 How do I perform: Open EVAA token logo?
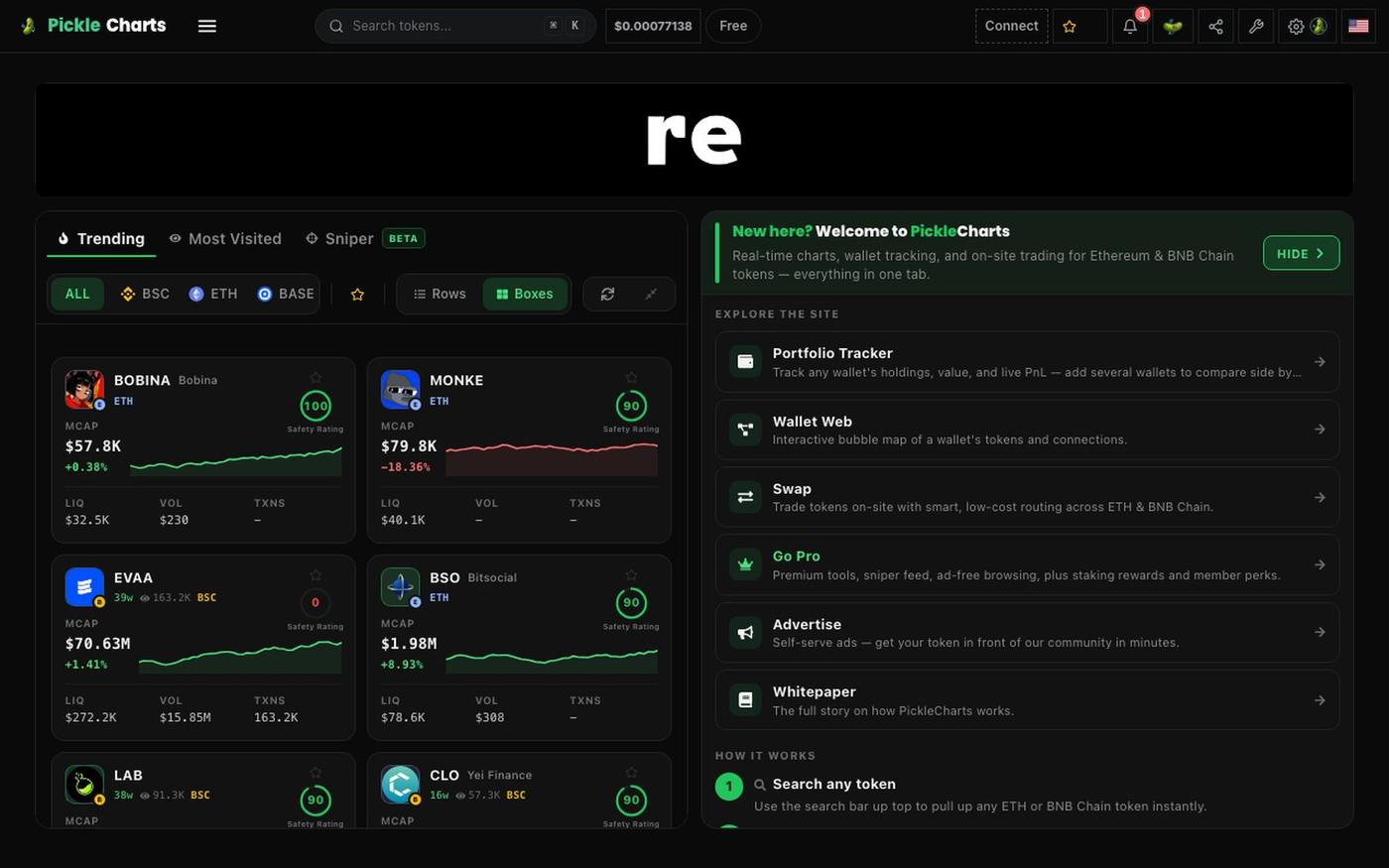(x=84, y=586)
